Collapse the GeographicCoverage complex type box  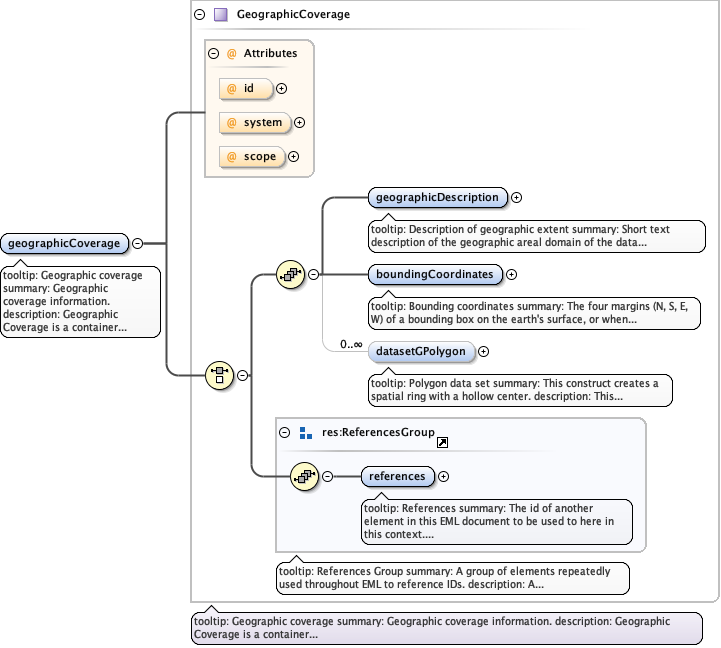point(200,15)
